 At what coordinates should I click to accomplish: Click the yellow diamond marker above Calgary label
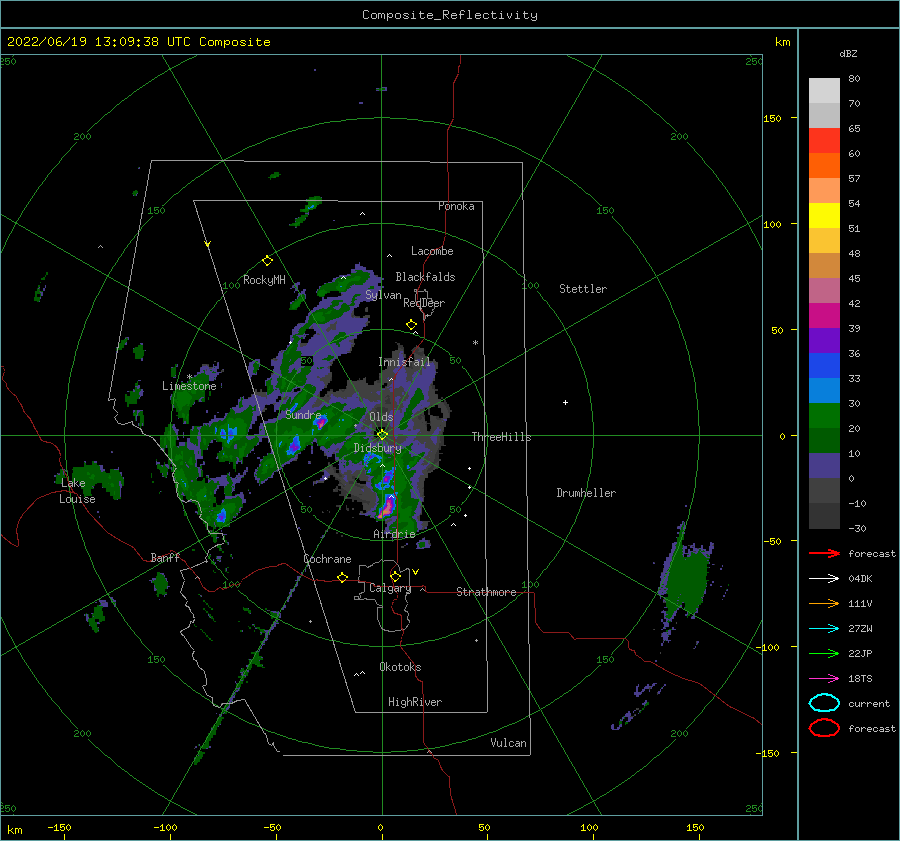click(395, 576)
